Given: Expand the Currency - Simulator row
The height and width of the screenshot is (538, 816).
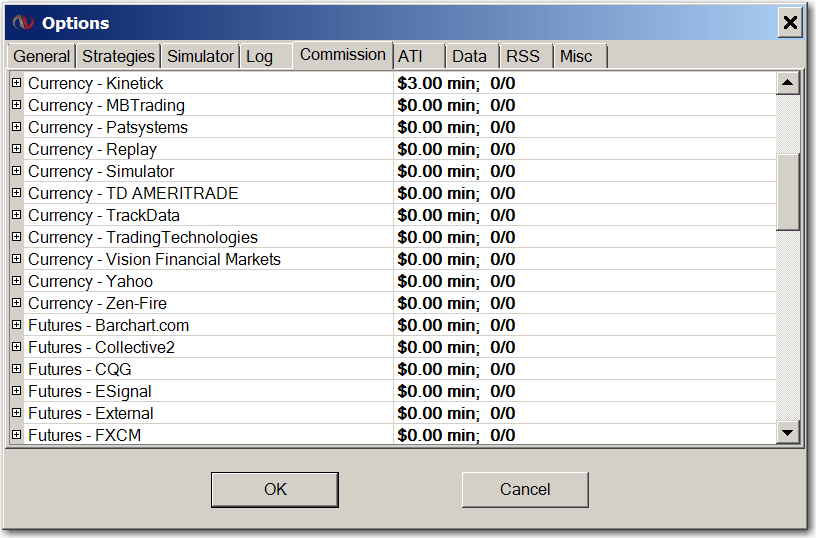Looking at the screenshot, I should [x=17, y=171].
